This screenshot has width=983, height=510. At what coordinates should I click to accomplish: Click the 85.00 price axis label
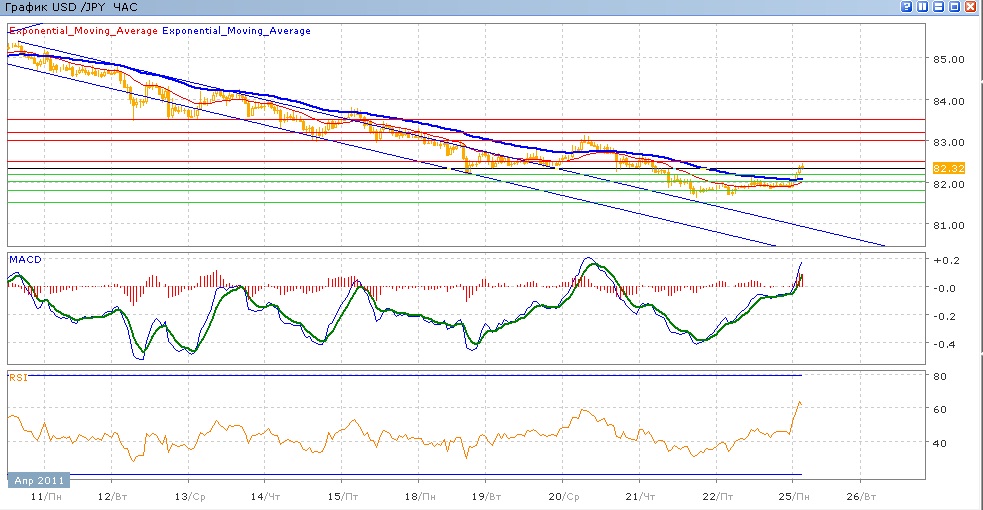coord(947,59)
